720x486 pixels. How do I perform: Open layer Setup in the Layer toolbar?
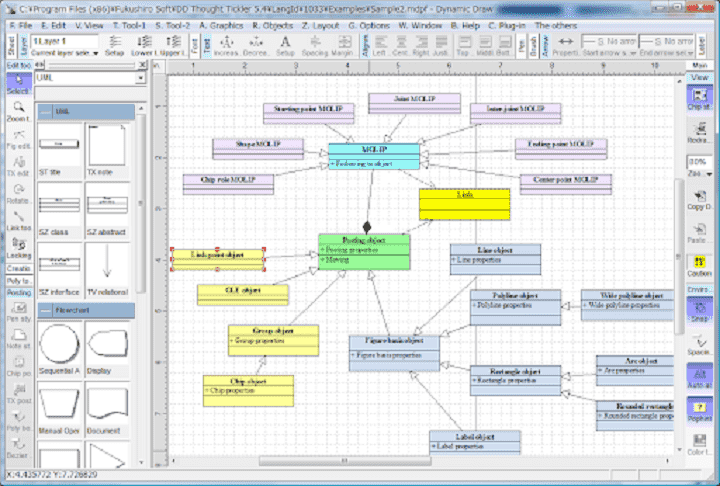point(114,46)
